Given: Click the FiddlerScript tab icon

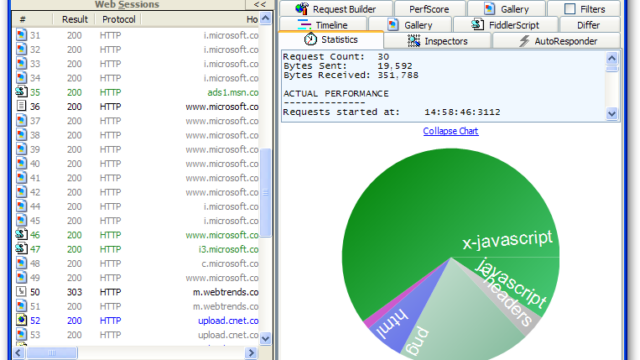Looking at the screenshot, I should [x=477, y=25].
